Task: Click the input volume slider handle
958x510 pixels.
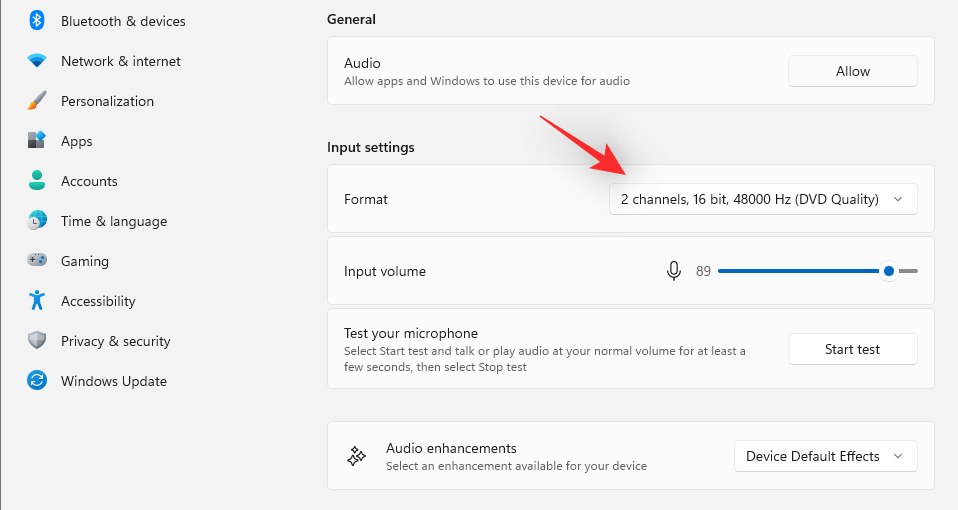Action: [x=889, y=271]
